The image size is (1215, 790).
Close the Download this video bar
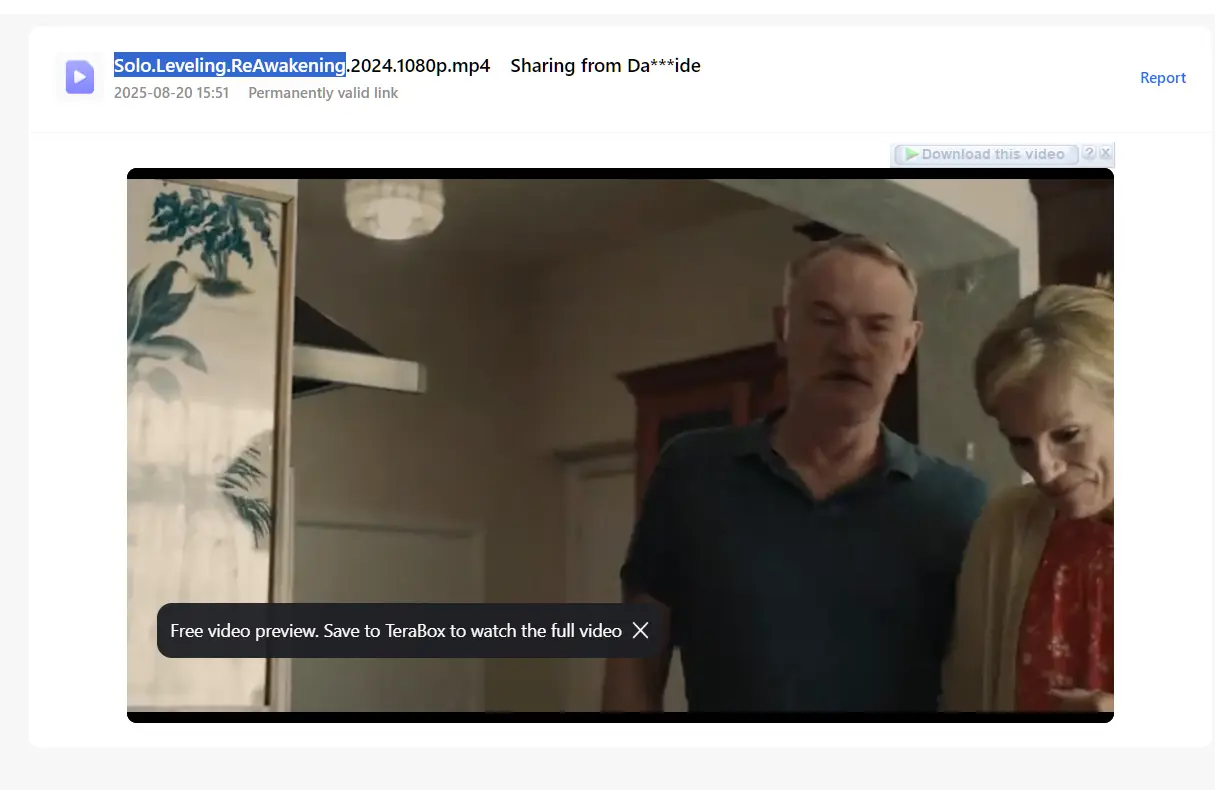[1105, 153]
